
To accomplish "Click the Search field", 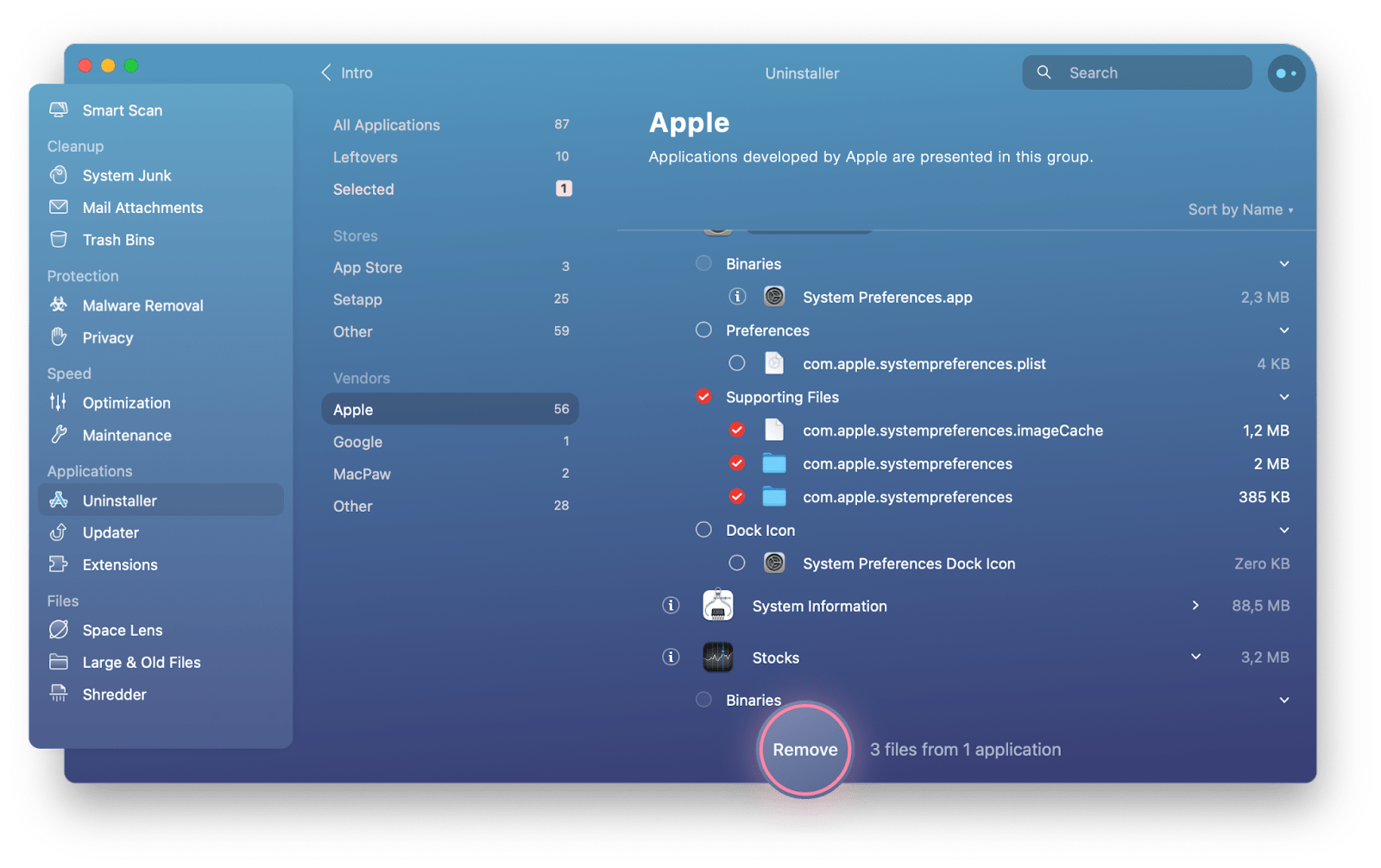I will (x=1137, y=72).
